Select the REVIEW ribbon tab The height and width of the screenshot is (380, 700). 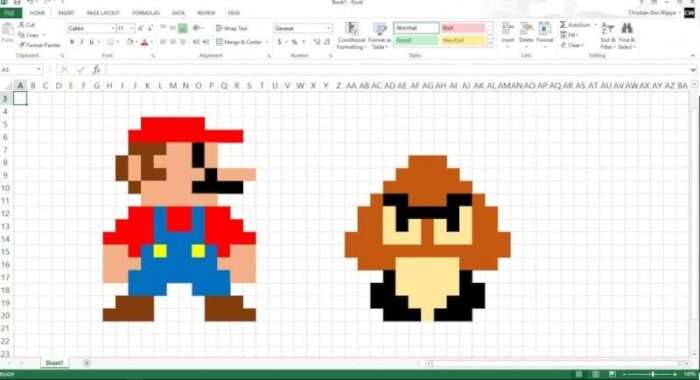pos(206,13)
